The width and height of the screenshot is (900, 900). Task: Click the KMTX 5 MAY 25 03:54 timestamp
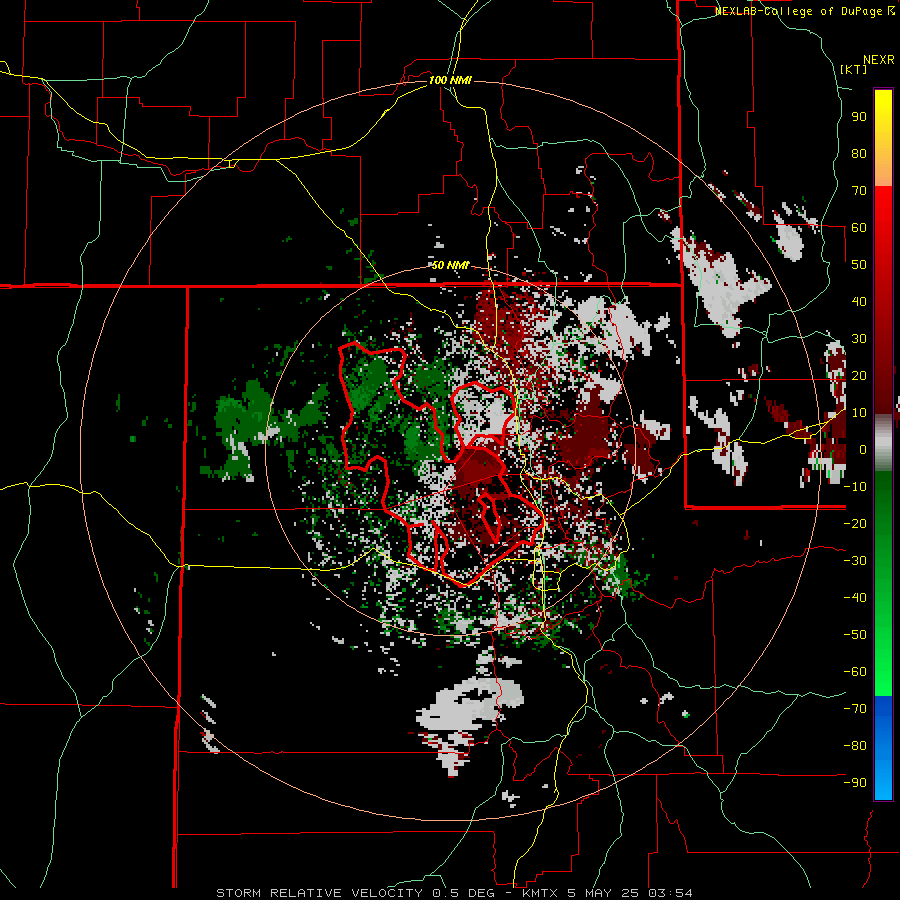tap(607, 893)
